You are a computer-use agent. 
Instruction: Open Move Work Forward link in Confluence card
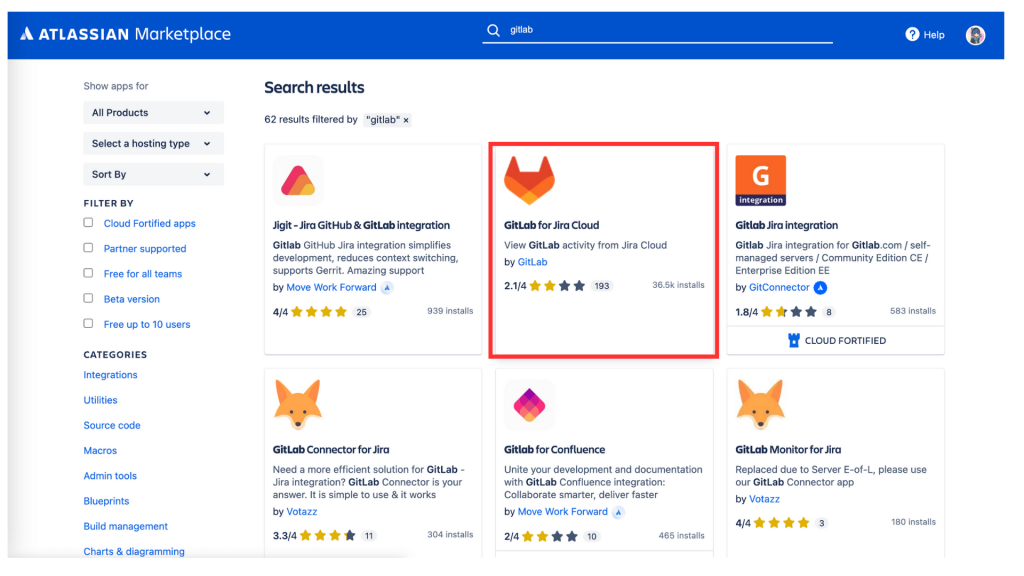coord(563,512)
